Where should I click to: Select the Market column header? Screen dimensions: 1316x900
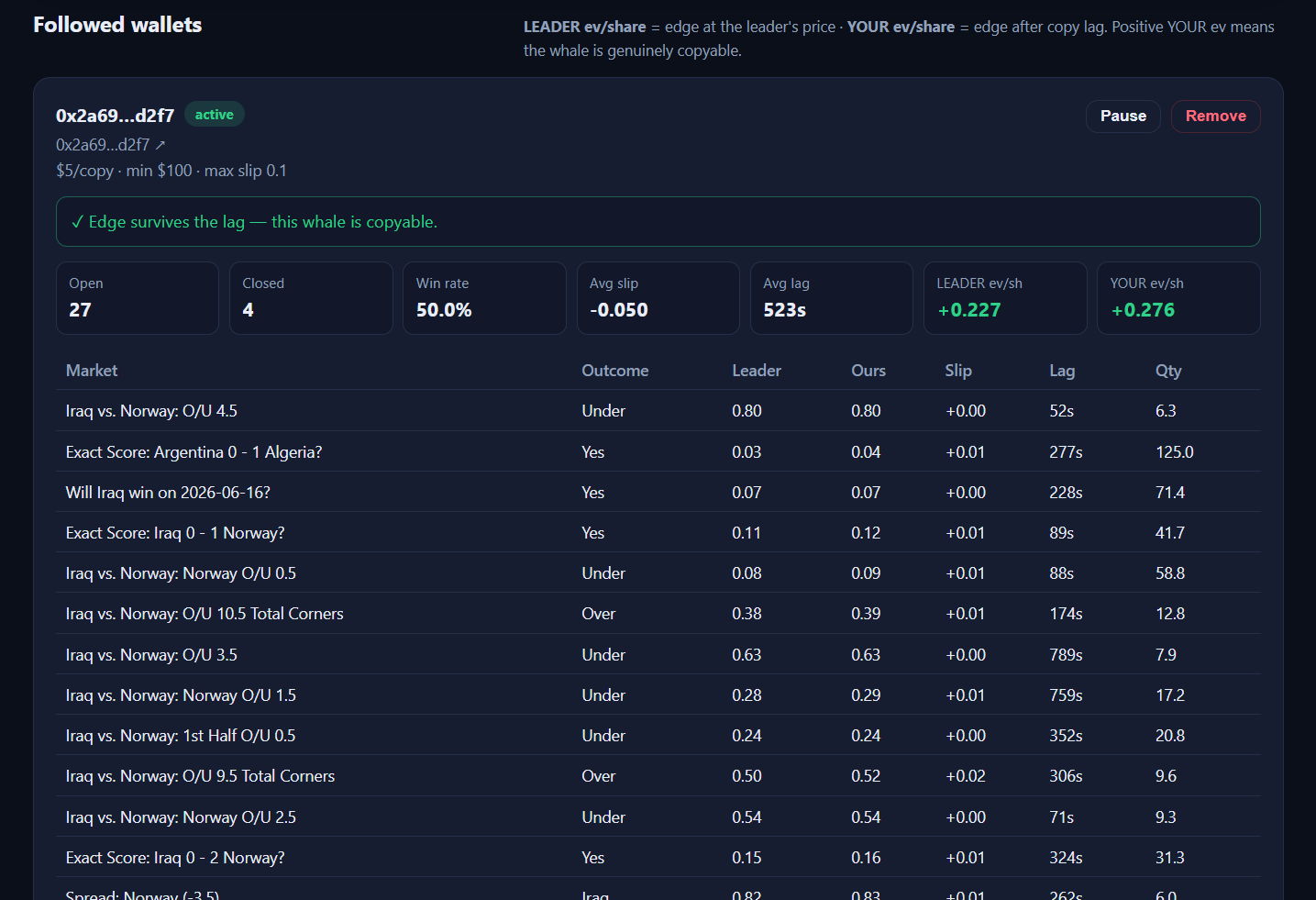pyautogui.click(x=92, y=371)
